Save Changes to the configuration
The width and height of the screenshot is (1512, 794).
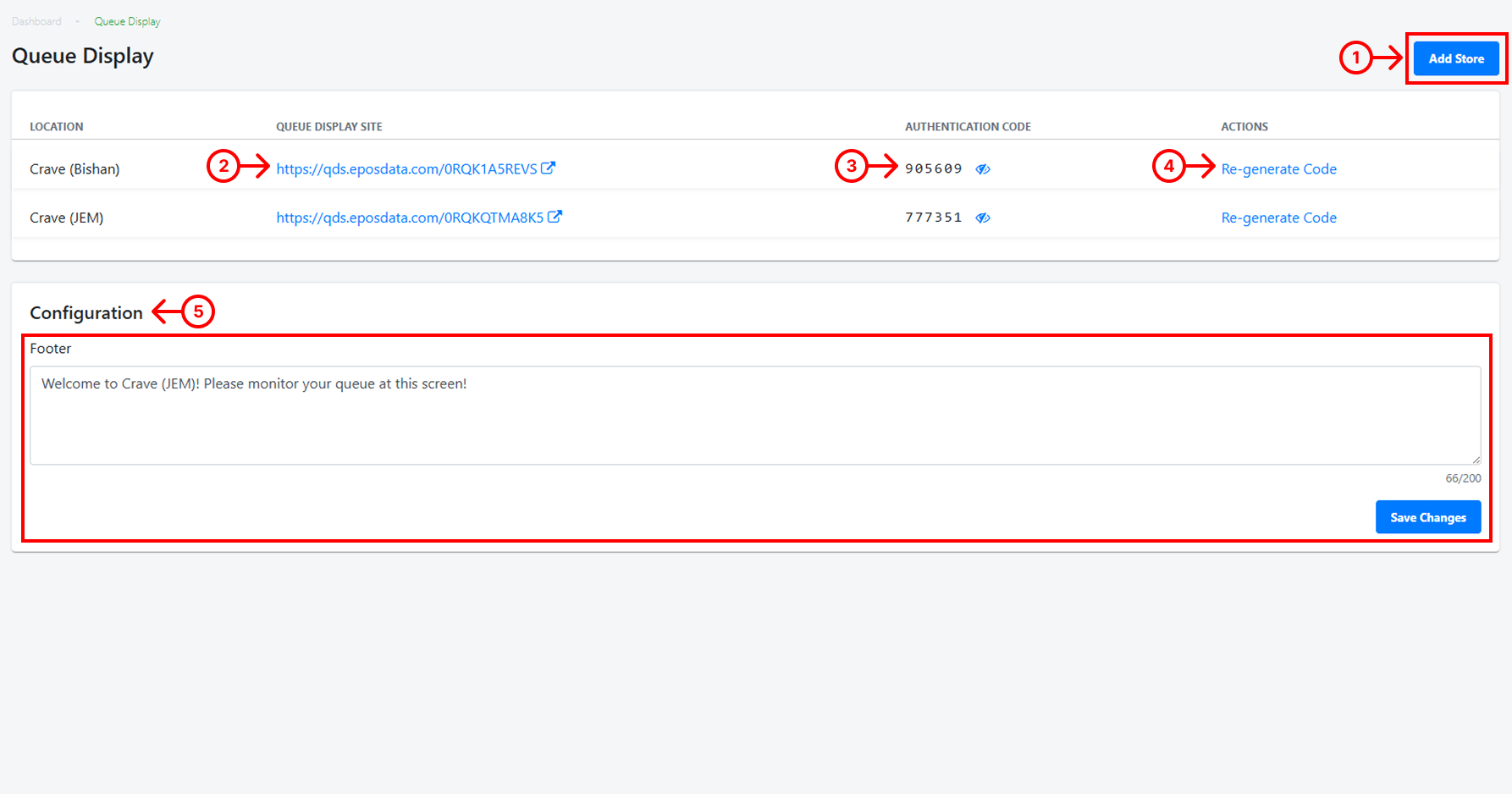pyautogui.click(x=1427, y=517)
